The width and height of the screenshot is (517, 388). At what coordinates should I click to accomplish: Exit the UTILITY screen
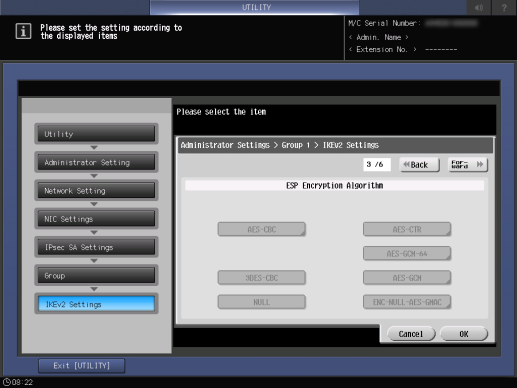(x=82, y=366)
